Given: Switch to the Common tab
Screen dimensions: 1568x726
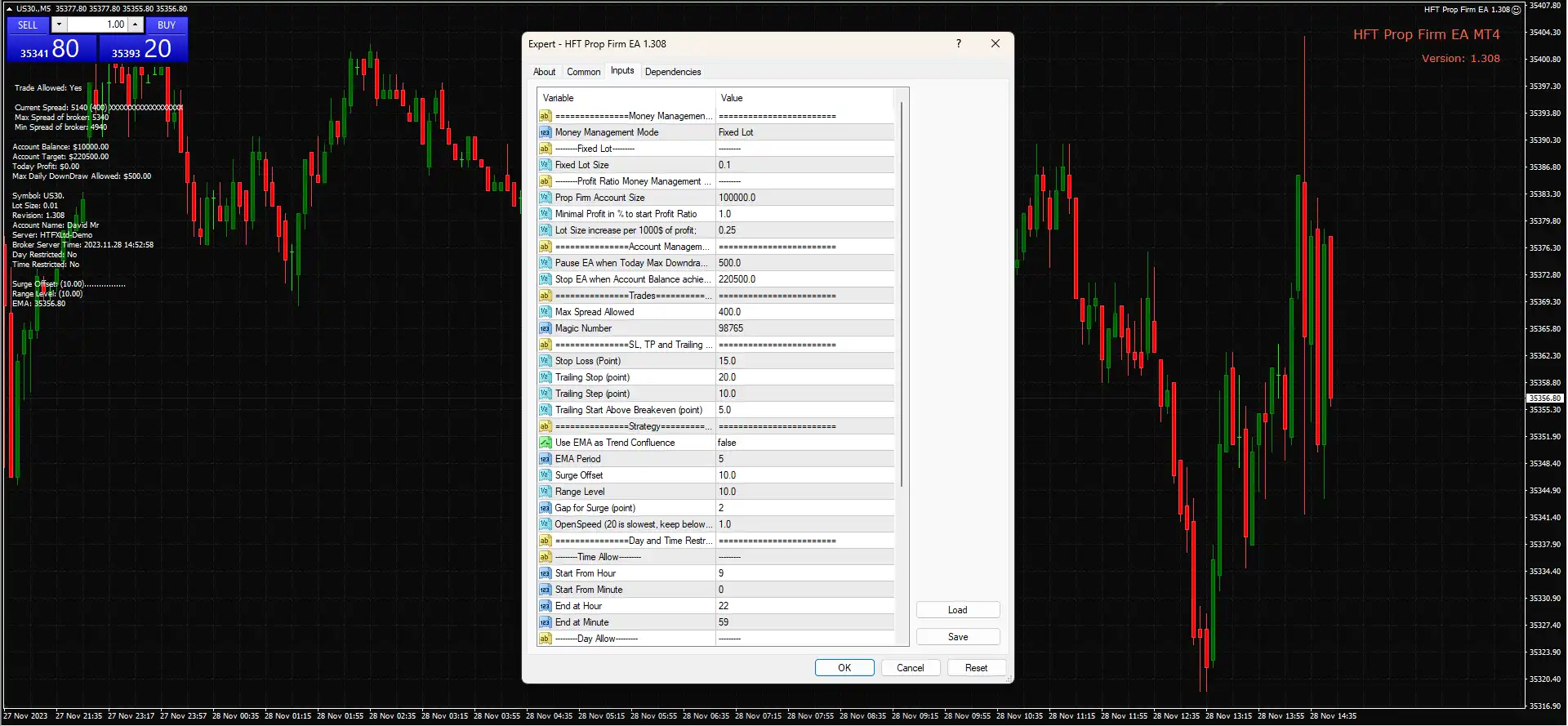Looking at the screenshot, I should coord(584,72).
